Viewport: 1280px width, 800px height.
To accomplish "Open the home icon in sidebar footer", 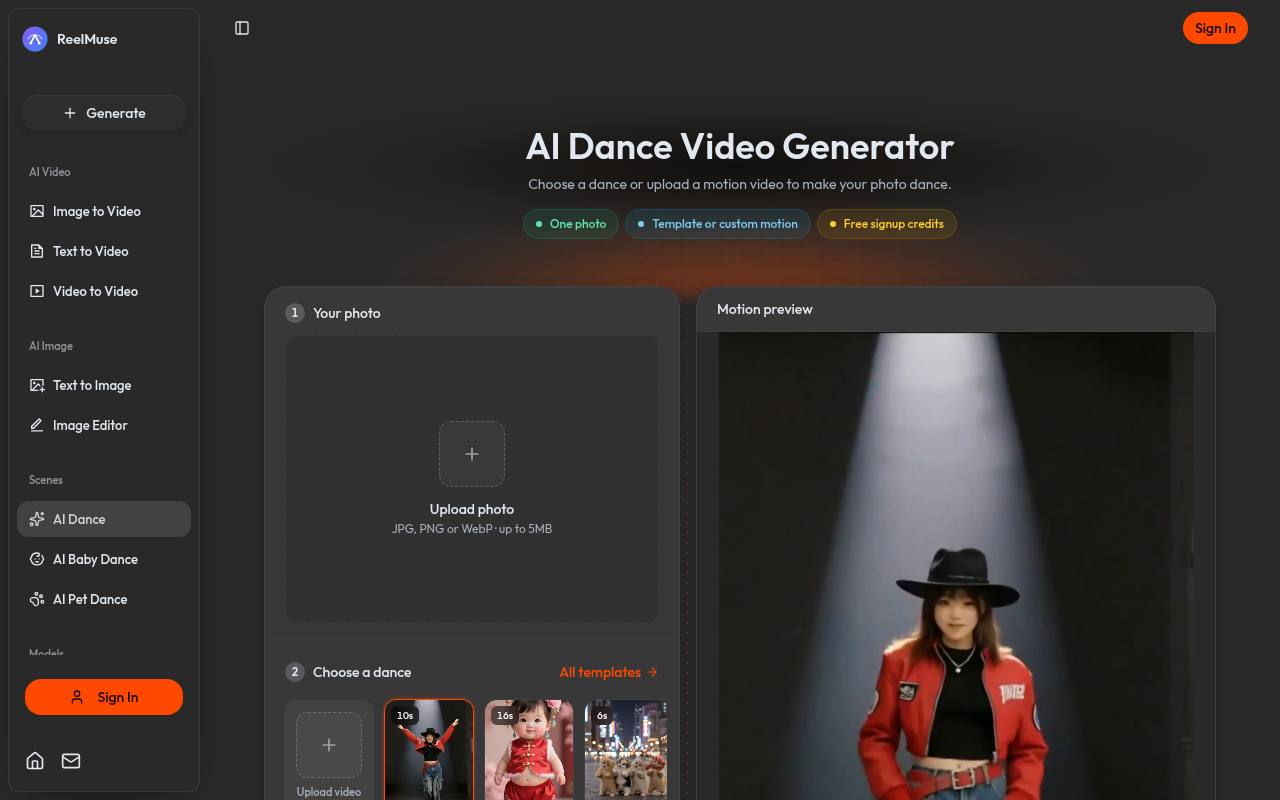I will [x=35, y=761].
